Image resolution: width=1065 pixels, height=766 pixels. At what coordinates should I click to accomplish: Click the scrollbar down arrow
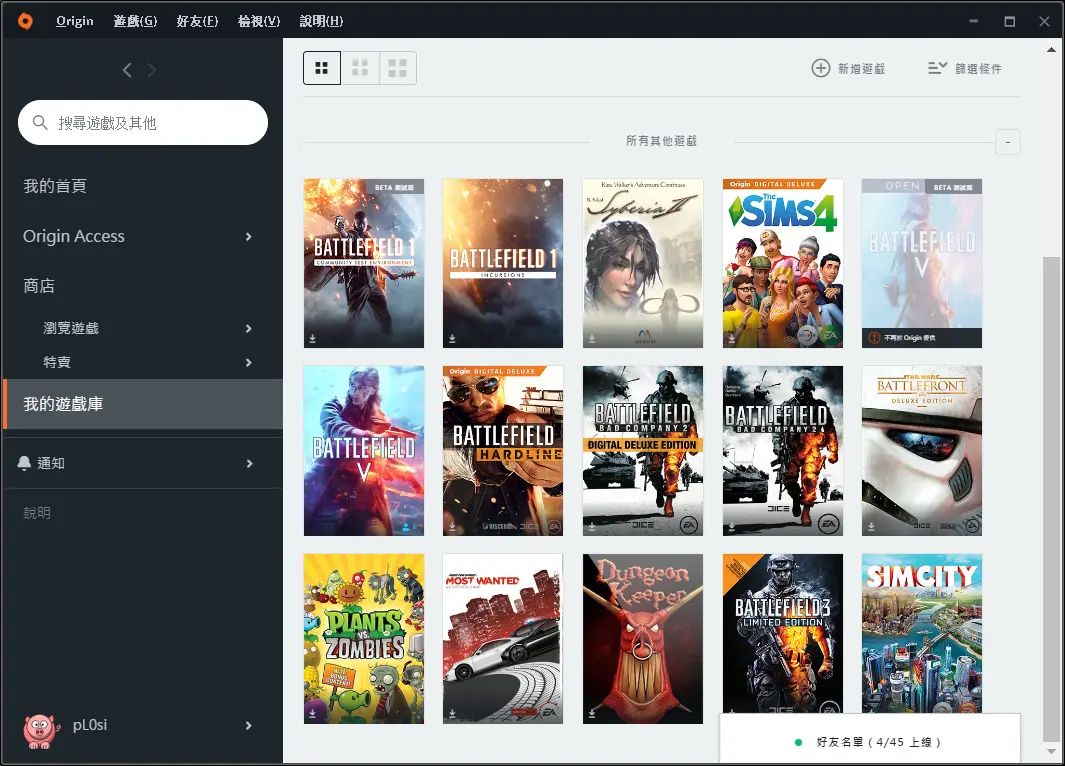(1051, 752)
